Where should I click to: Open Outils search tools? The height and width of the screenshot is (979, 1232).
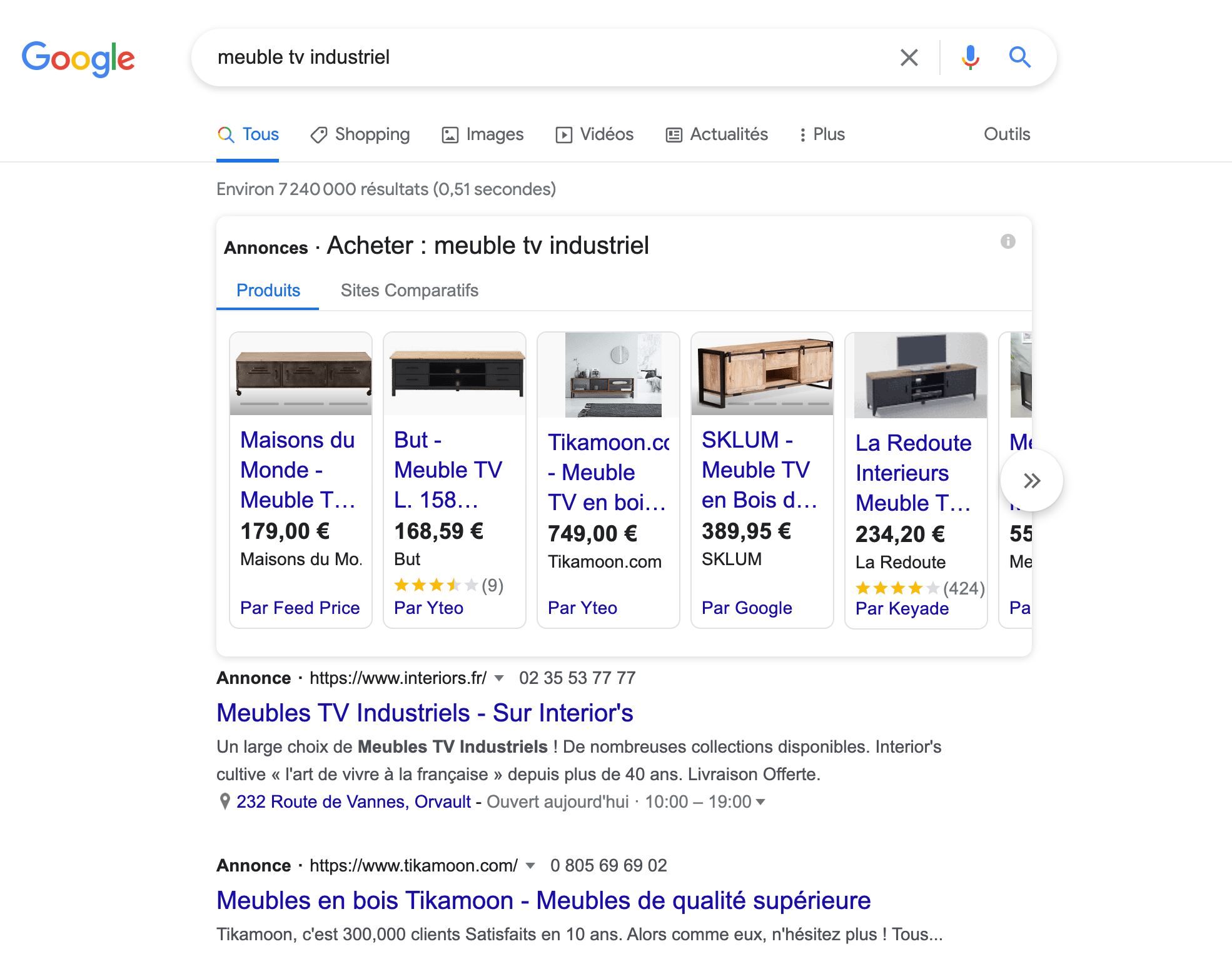point(1006,134)
